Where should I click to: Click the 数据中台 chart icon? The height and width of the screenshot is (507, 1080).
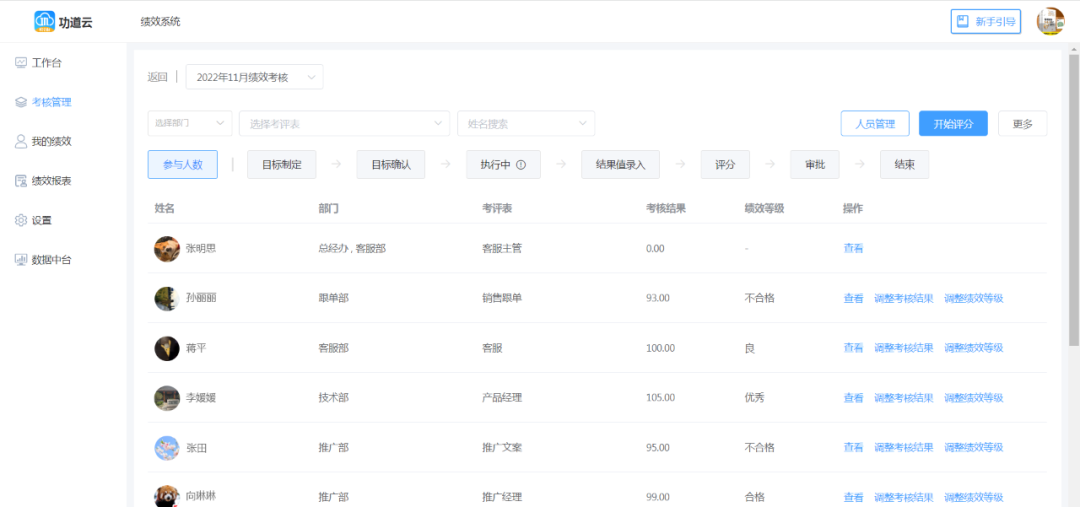pos(21,260)
